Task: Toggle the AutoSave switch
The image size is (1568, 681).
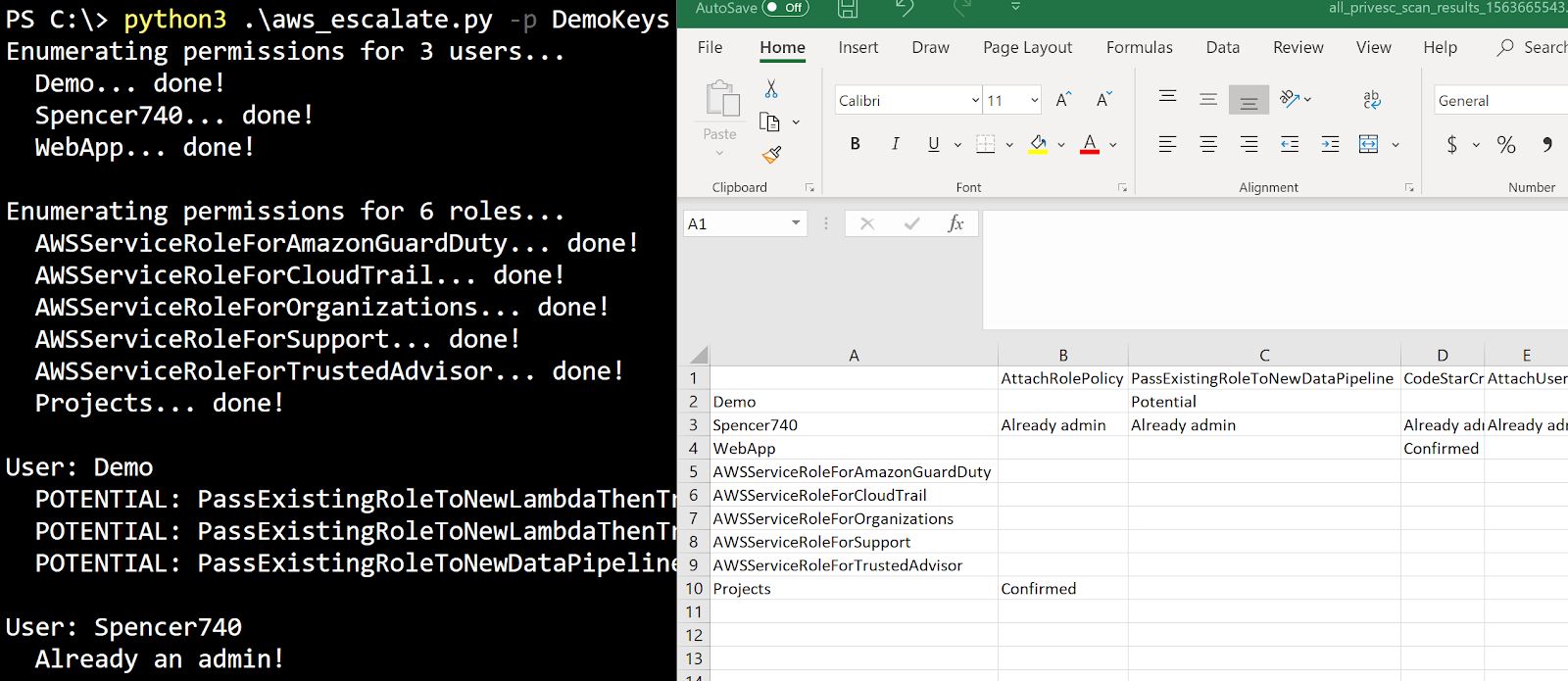Action: [785, 8]
